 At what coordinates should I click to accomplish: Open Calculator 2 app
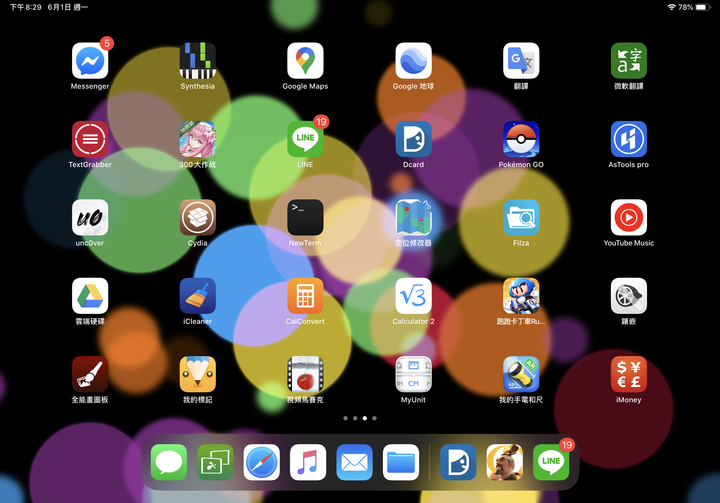pyautogui.click(x=413, y=296)
